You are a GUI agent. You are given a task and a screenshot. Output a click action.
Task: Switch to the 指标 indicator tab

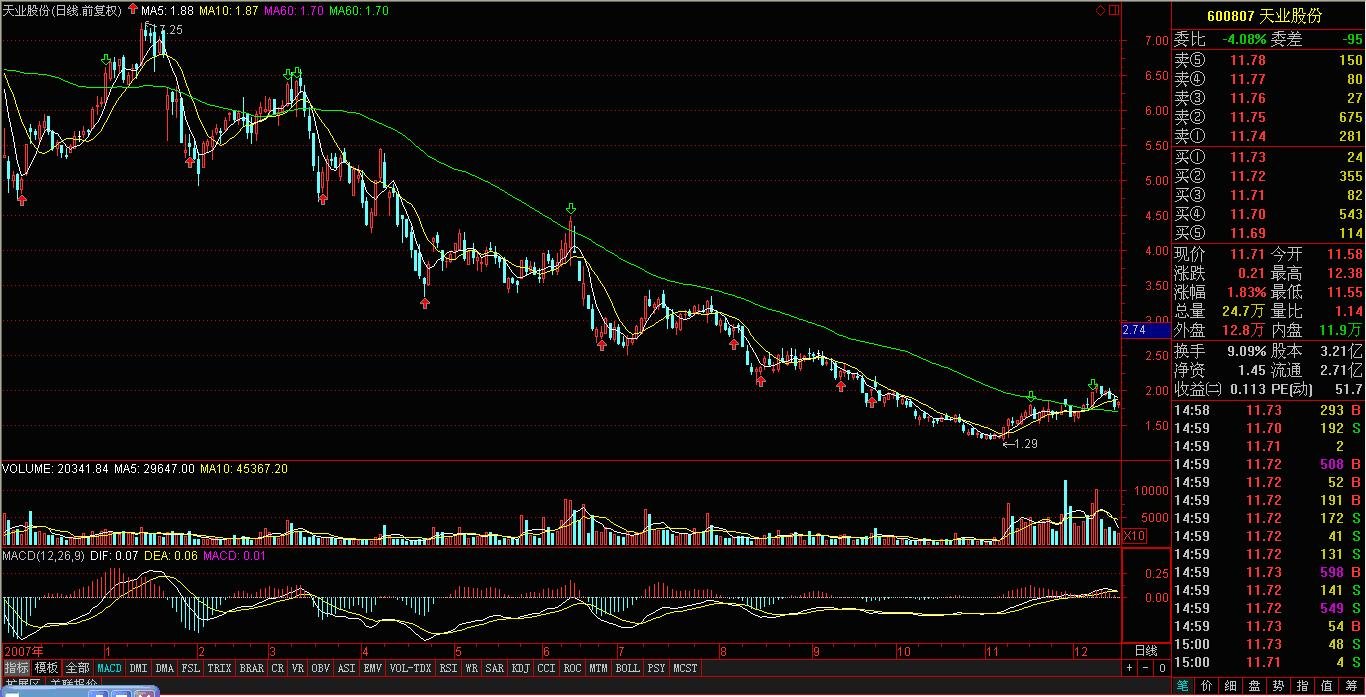(x=16, y=668)
